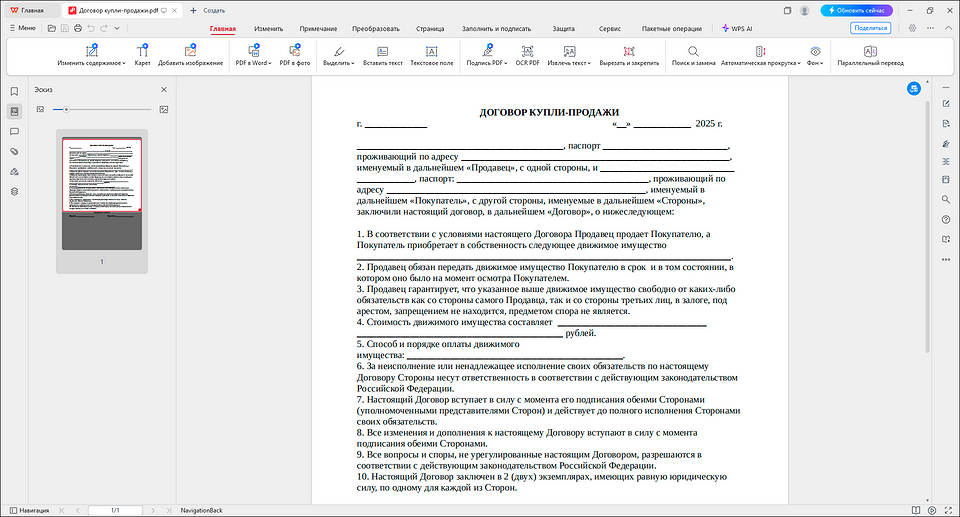Open WPS AI

(x=737, y=29)
